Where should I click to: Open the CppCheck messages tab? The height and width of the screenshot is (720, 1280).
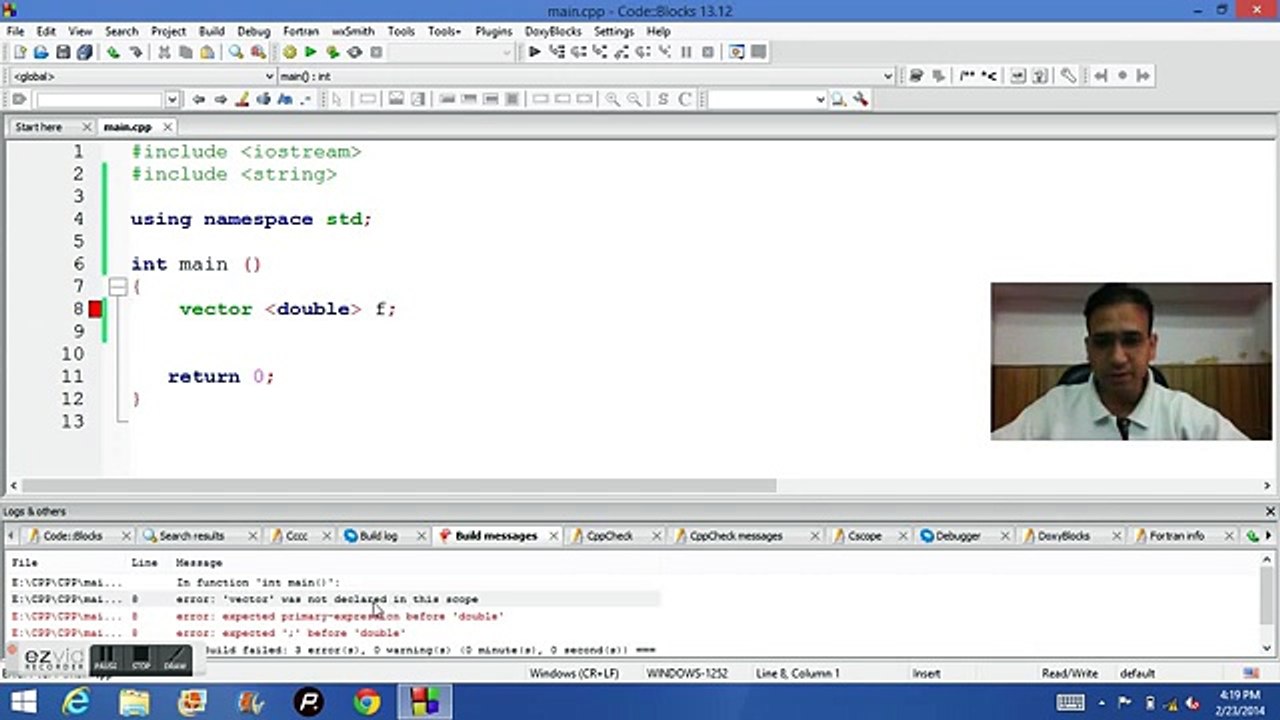click(x=735, y=536)
